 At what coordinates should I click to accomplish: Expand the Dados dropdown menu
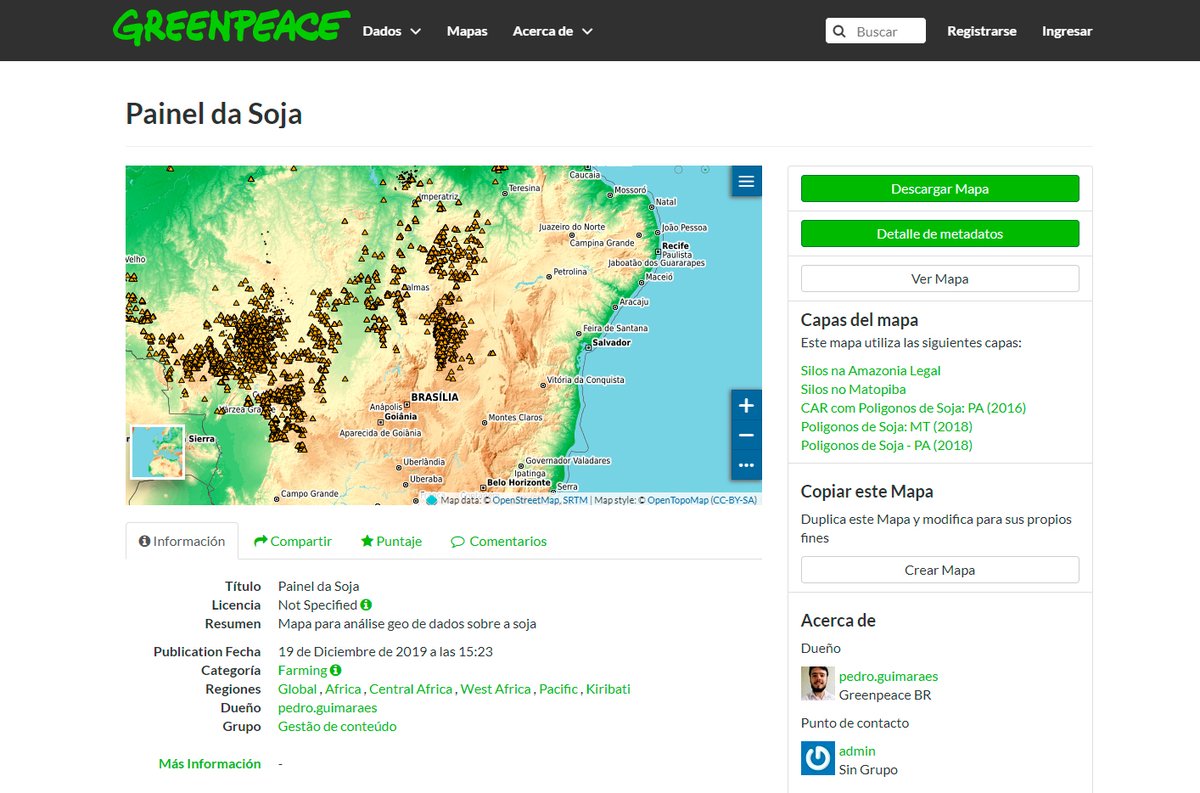pyautogui.click(x=391, y=31)
